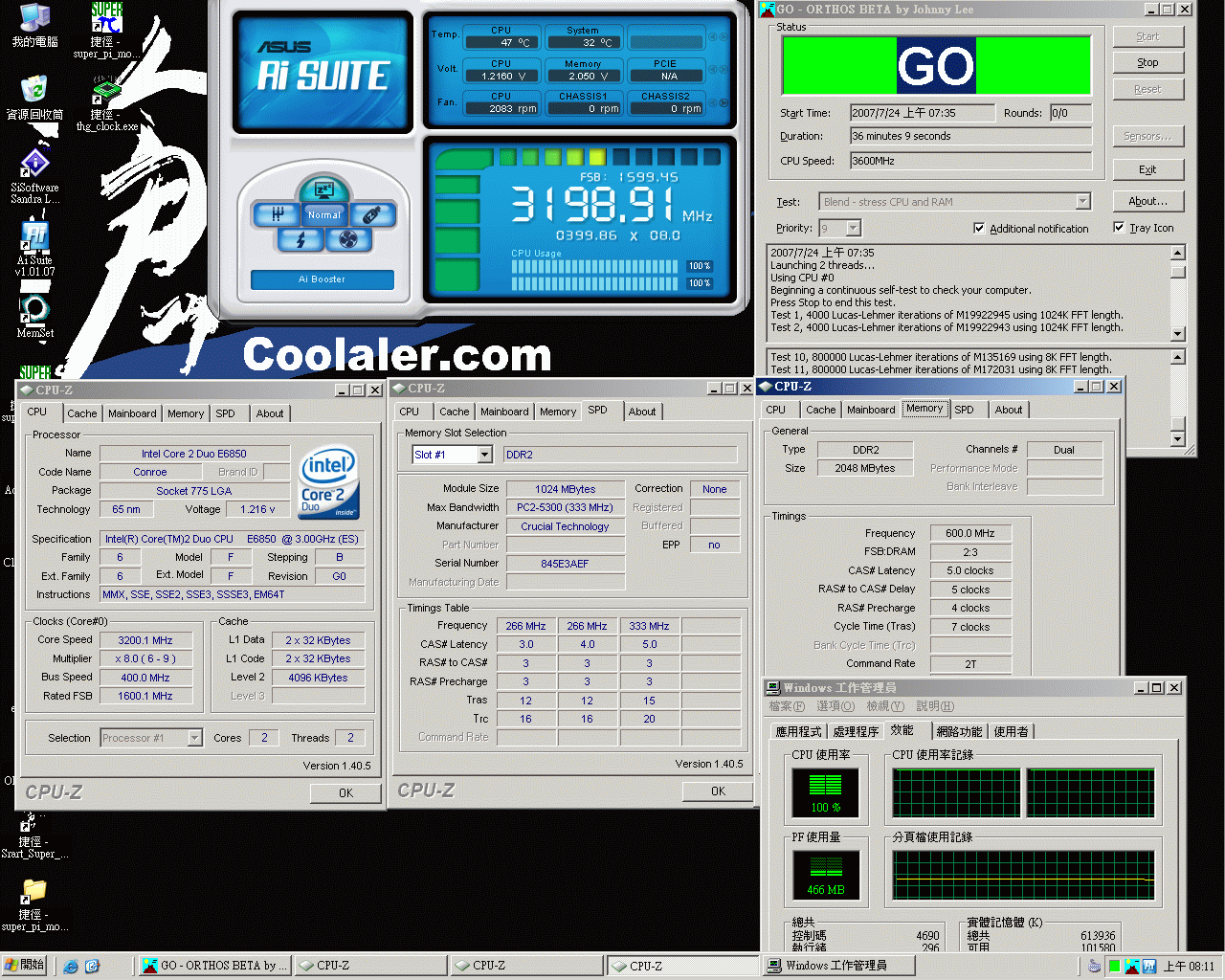Click the CPU 使用率 100 % gauge in Task Manager
The image size is (1225, 980).
pyautogui.click(x=825, y=792)
